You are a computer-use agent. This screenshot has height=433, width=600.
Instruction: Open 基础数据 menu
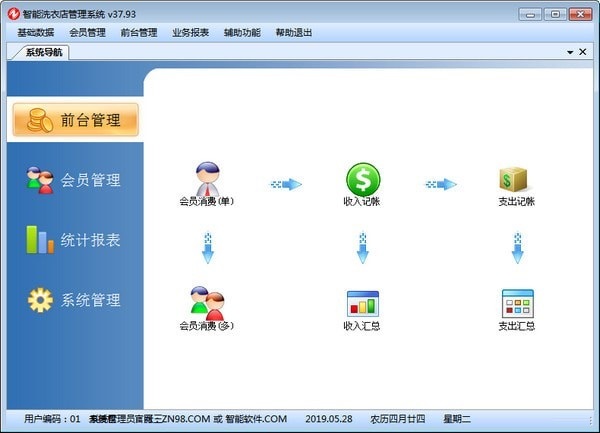point(35,32)
